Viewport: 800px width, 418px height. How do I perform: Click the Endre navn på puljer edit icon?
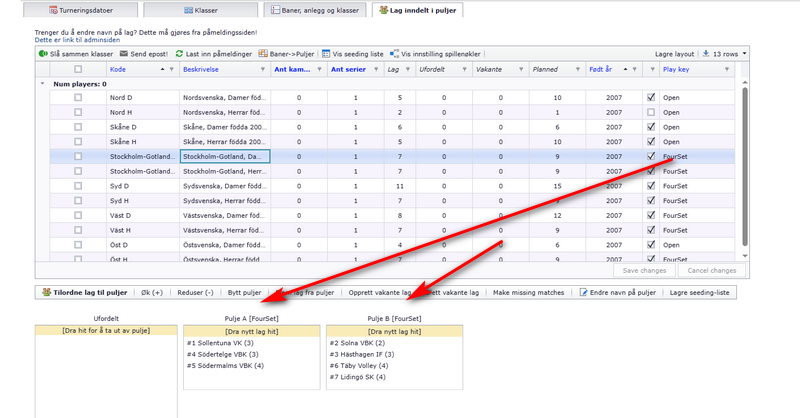(x=583, y=292)
